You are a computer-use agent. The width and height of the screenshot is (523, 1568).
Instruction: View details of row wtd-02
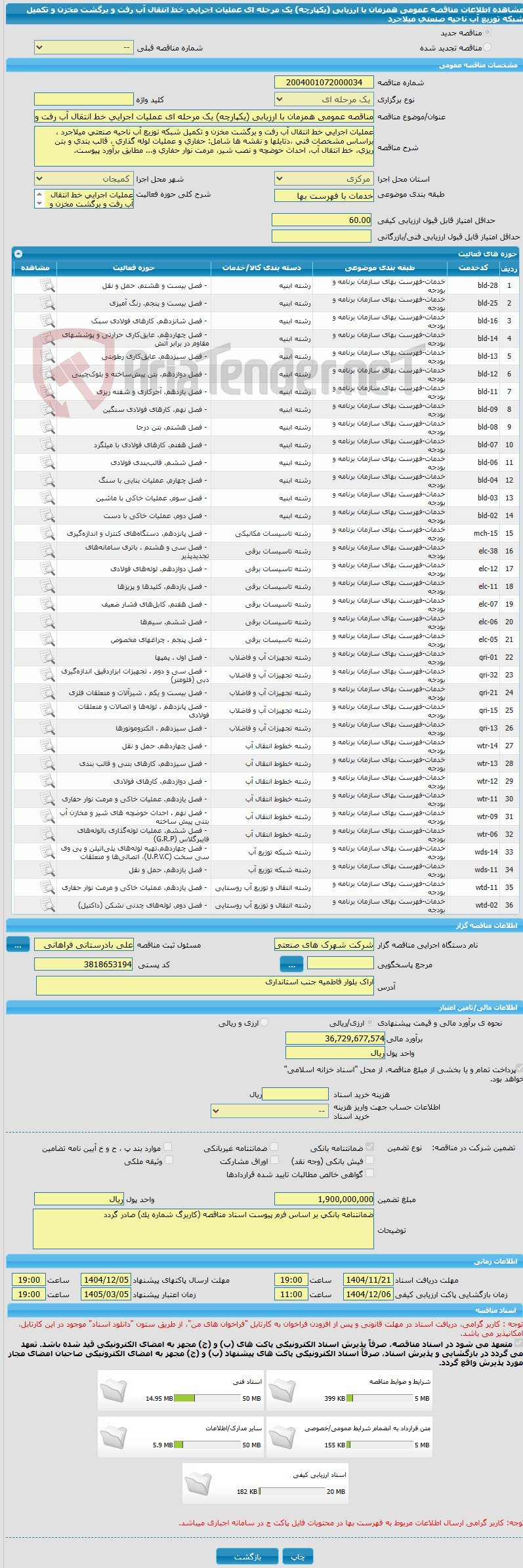pyautogui.click(x=47, y=905)
